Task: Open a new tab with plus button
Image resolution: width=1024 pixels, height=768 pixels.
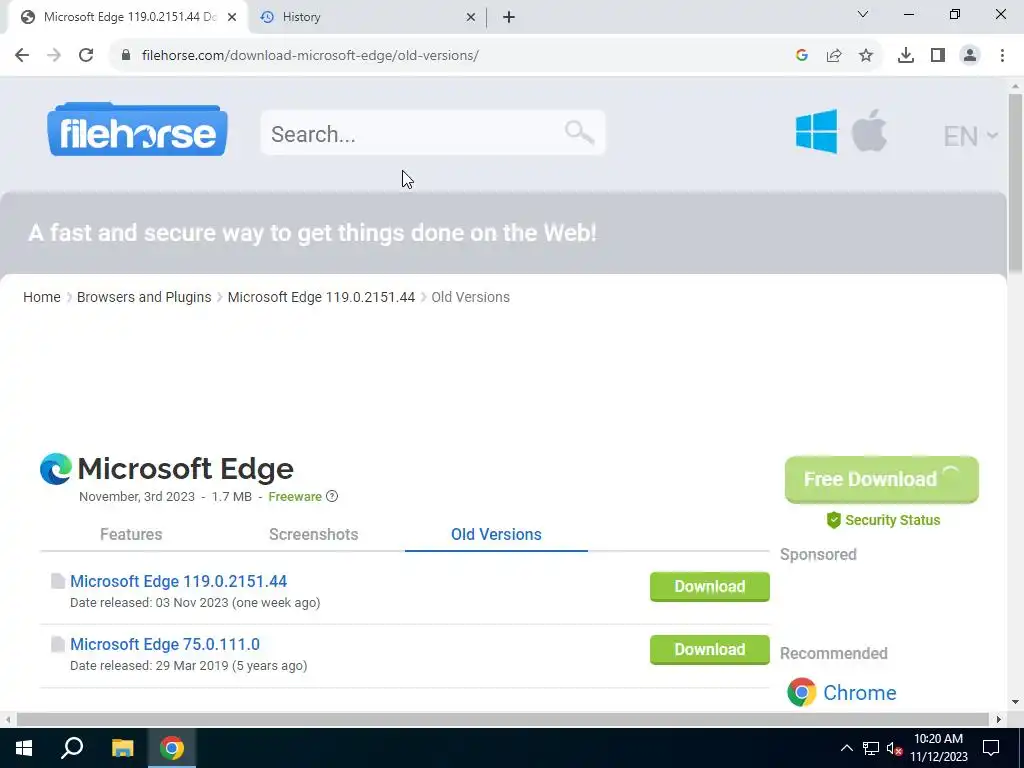Action: tap(509, 17)
